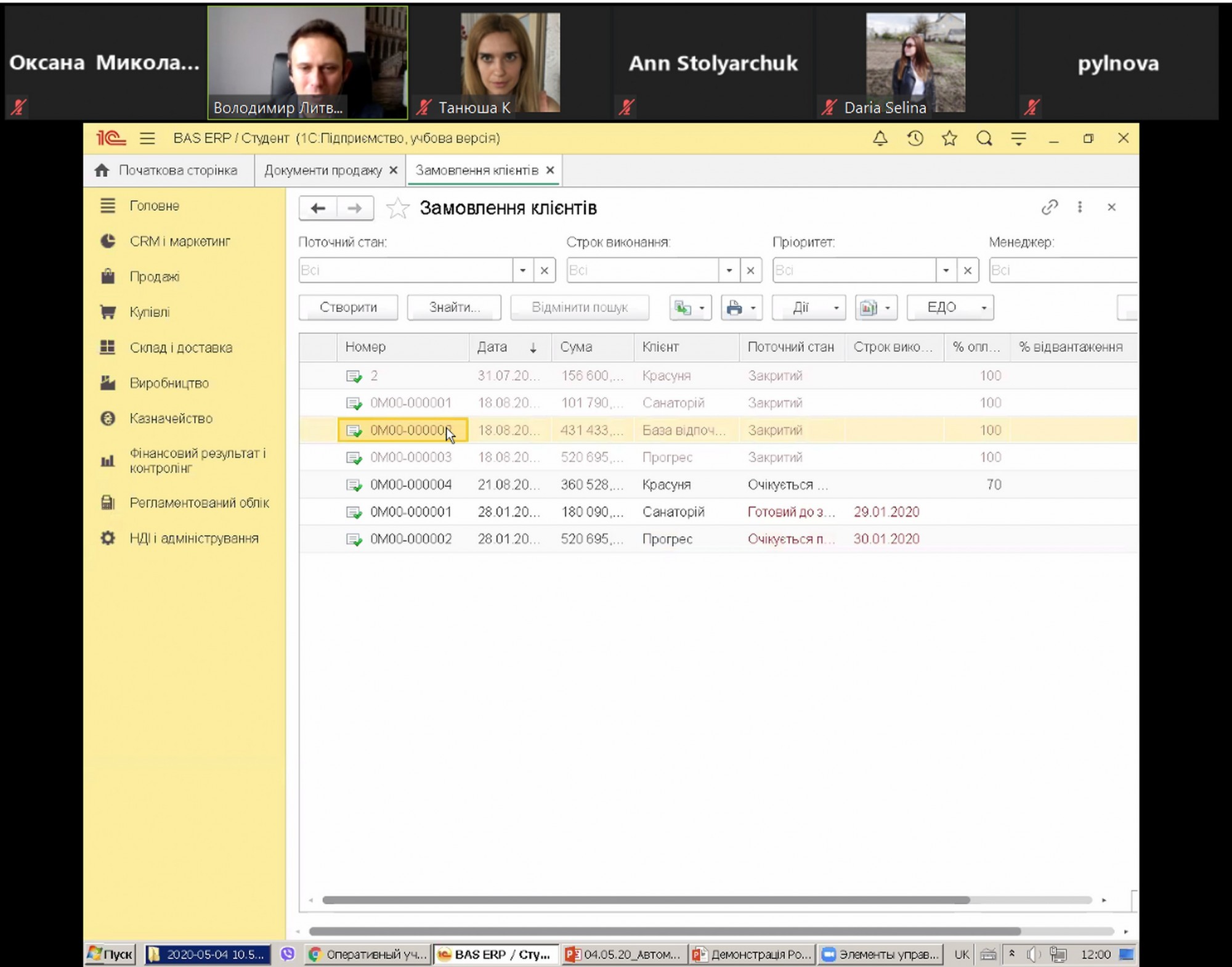Click the Клієнт column header
This screenshot has width=1232, height=967.
(x=687, y=347)
